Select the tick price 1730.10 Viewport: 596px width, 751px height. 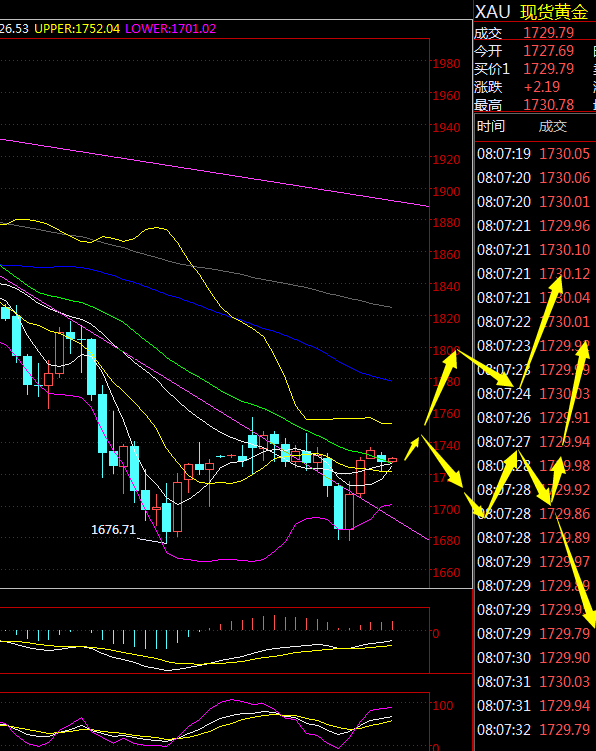click(x=565, y=250)
